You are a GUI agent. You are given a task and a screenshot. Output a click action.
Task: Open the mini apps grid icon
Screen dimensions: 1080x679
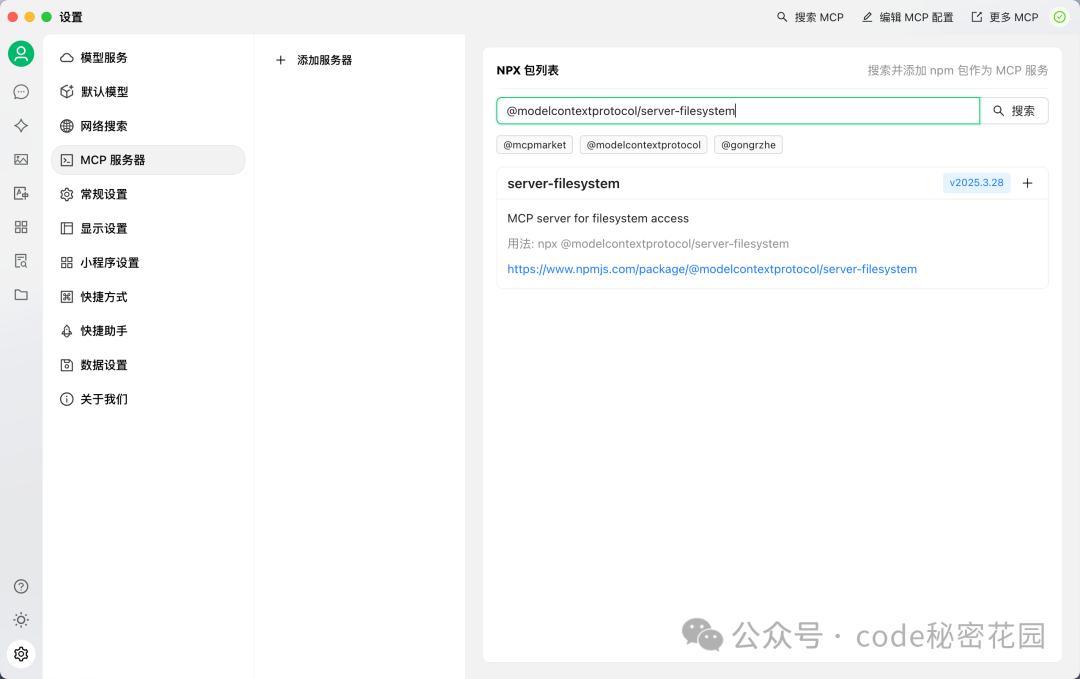21,227
